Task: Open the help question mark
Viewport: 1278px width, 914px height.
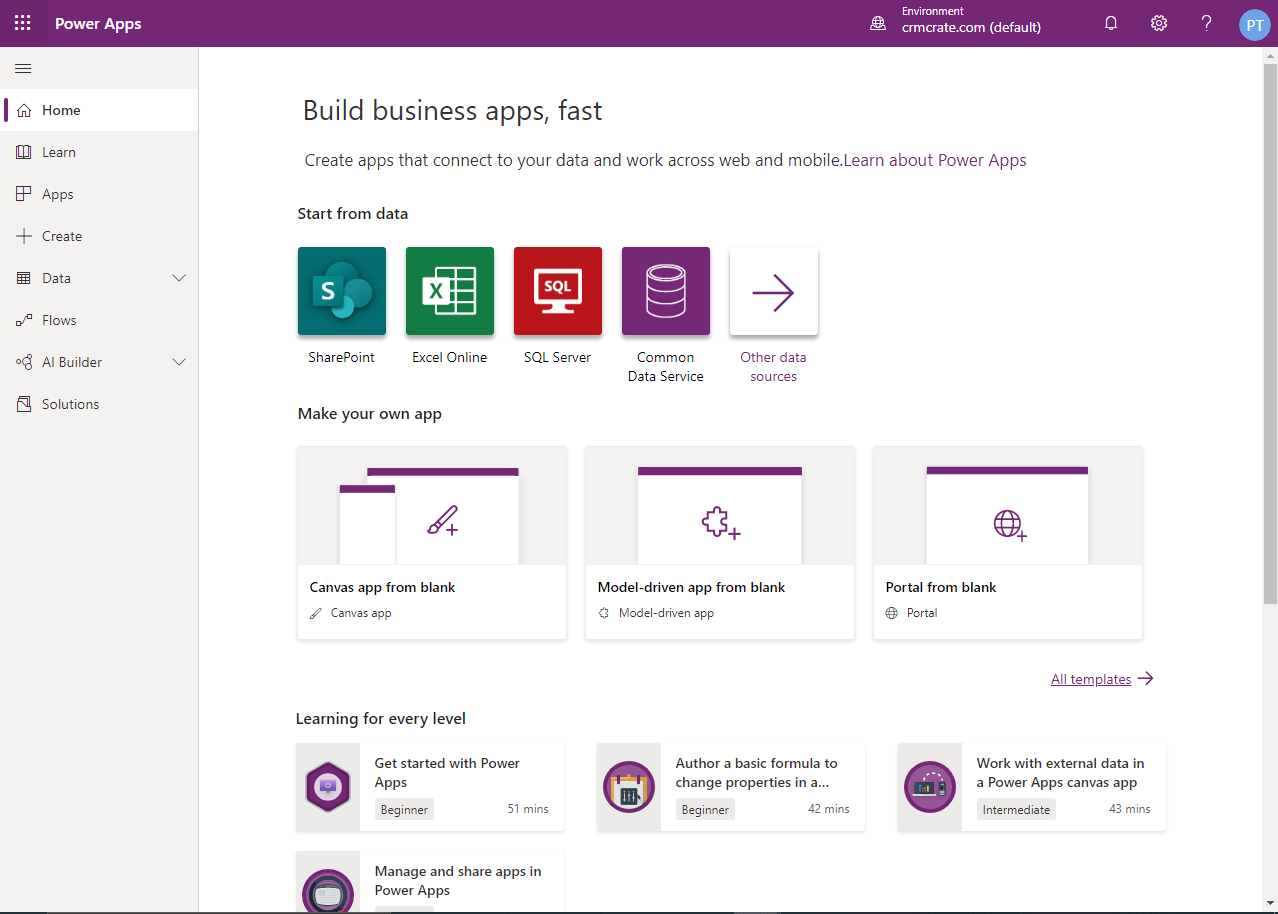Action: coord(1207,23)
